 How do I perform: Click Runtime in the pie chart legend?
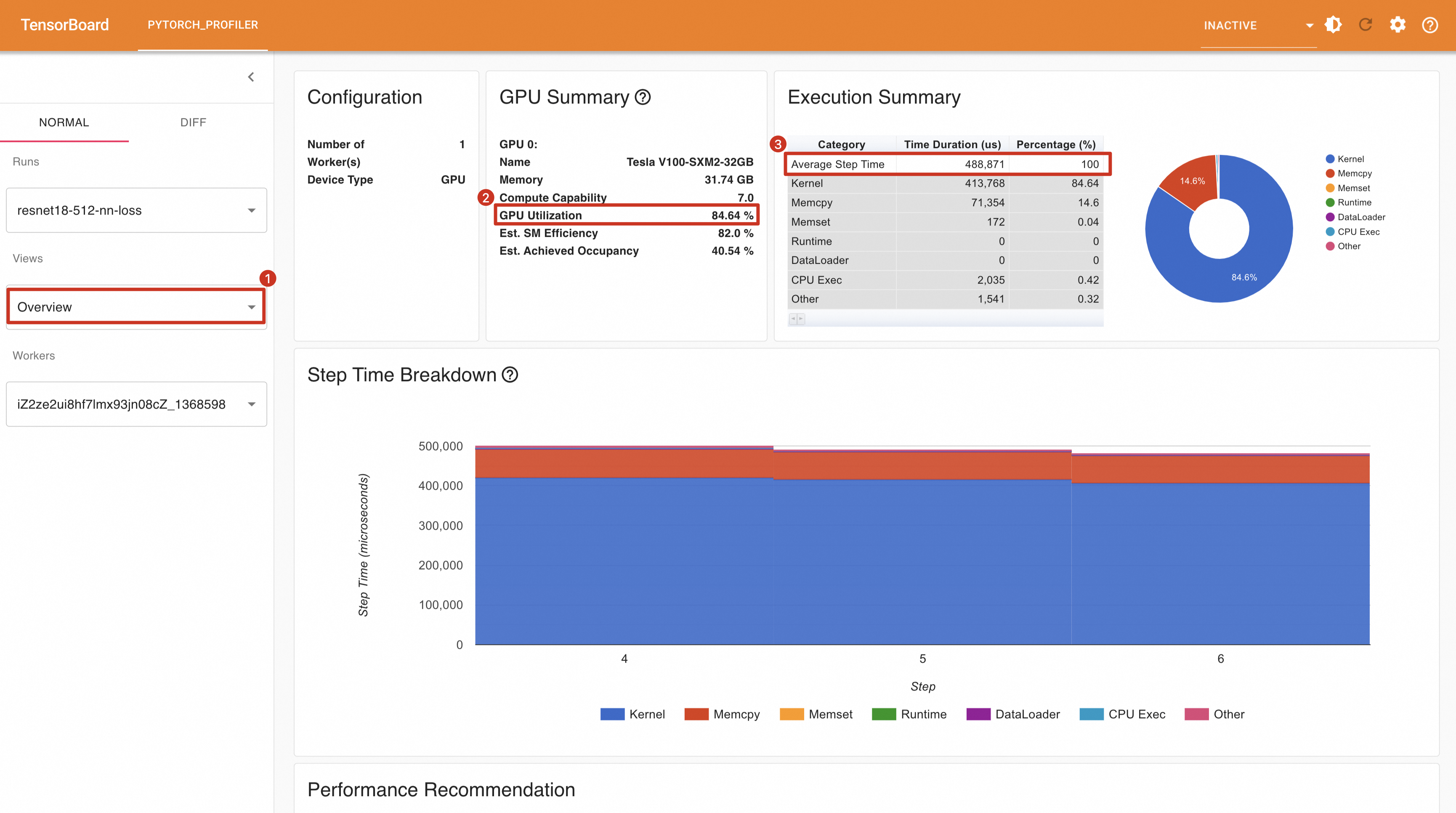coord(1349,202)
